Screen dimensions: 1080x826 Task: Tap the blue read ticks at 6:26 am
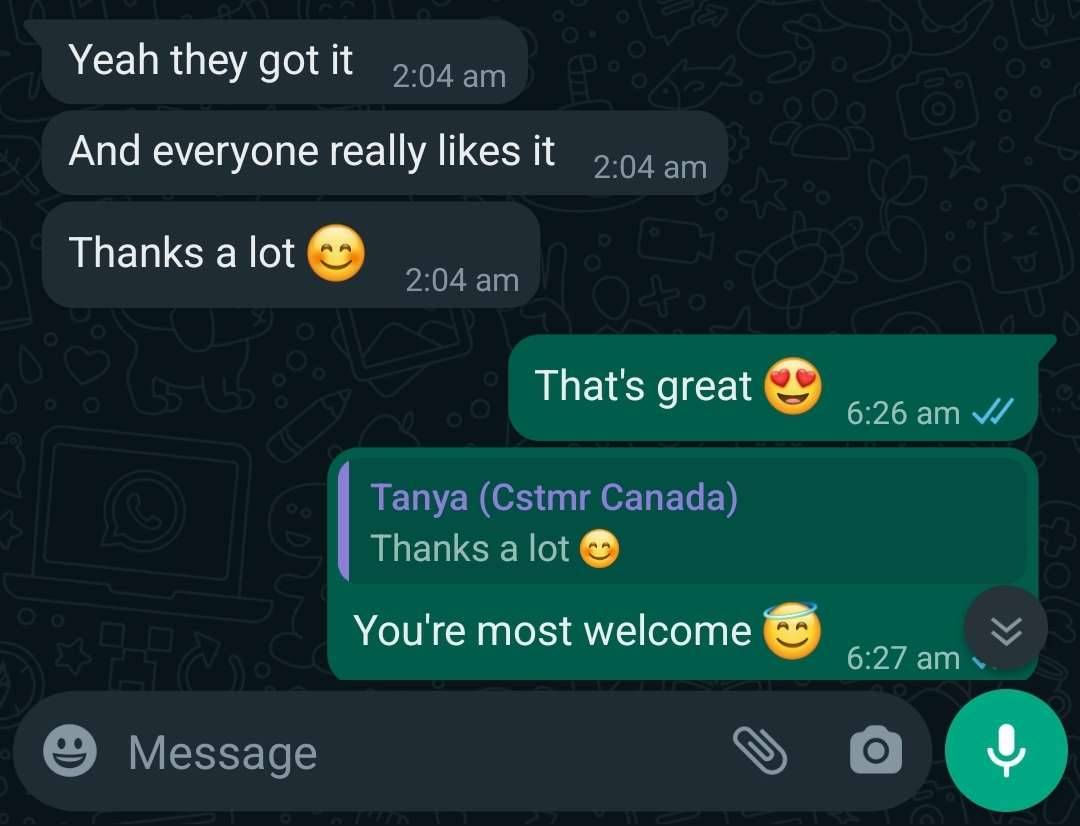tap(992, 413)
